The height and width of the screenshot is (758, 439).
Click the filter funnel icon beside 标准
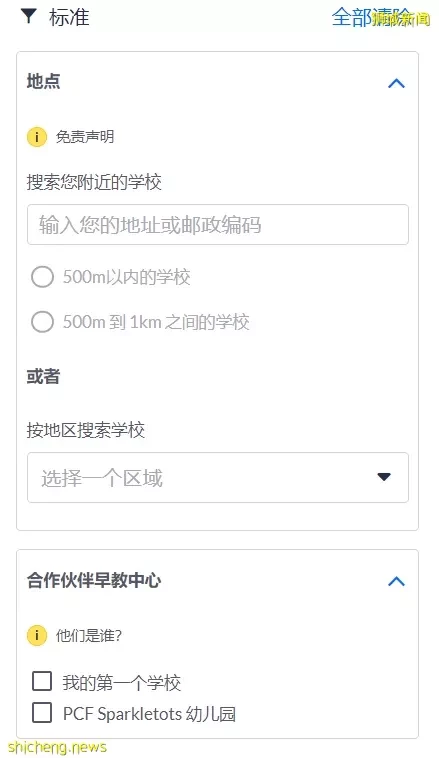tap(29, 16)
